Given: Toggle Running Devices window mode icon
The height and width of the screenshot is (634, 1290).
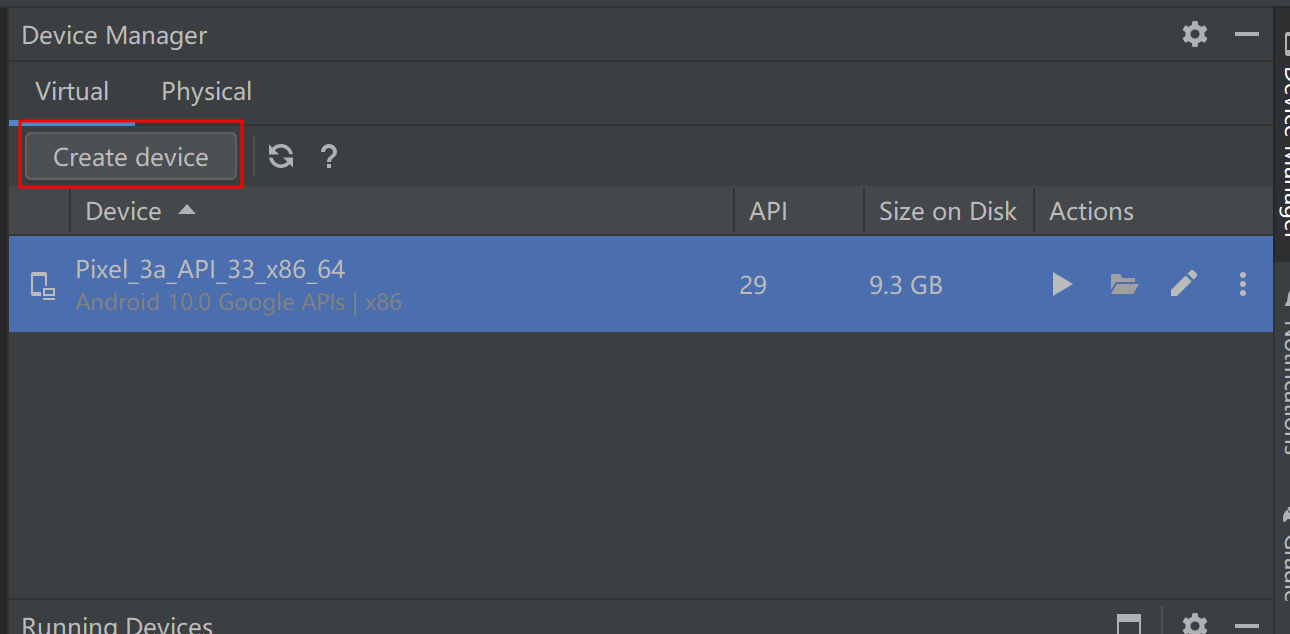Looking at the screenshot, I should pos(1129,625).
